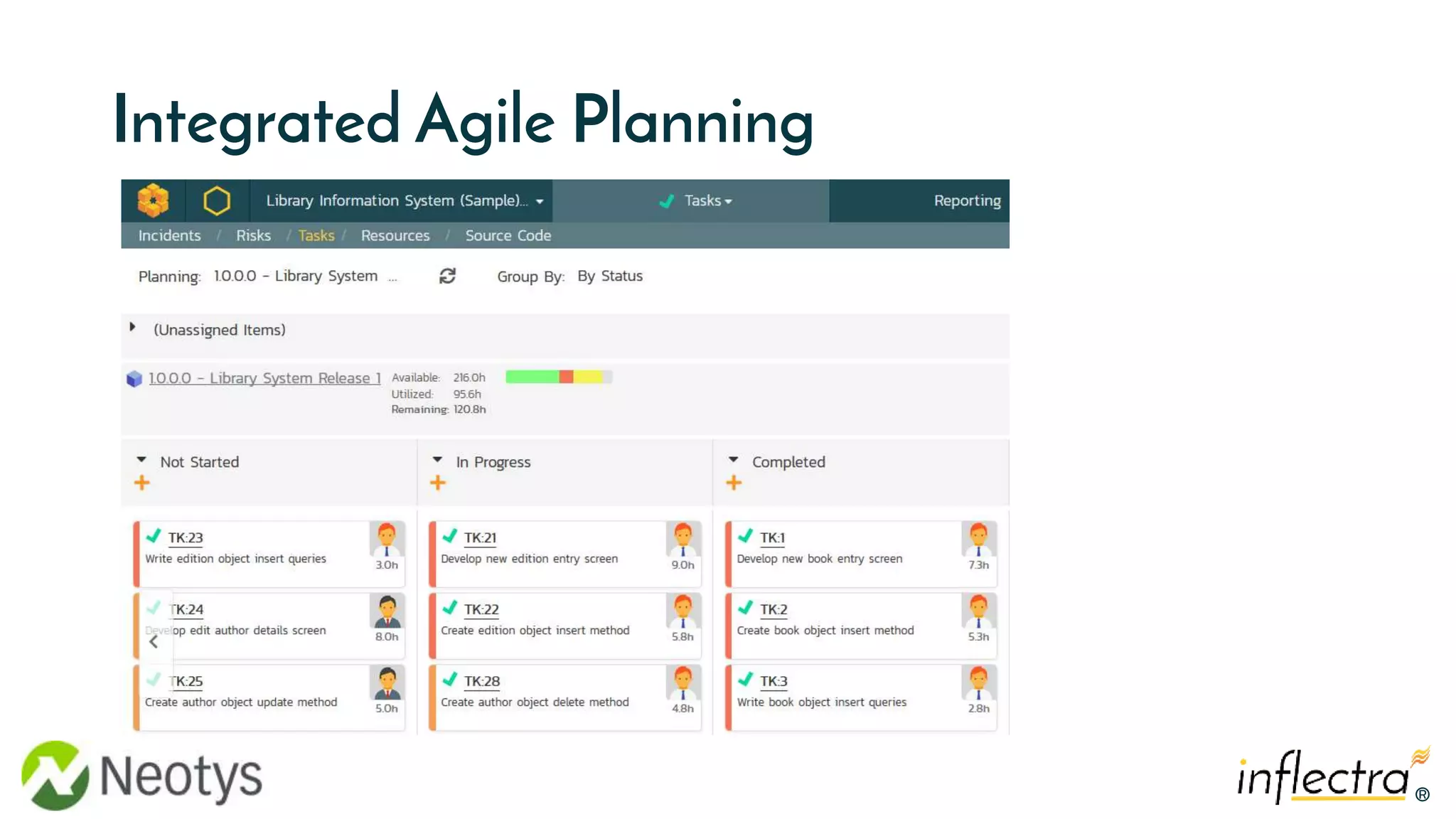Click the orange Spira flower logo icon
This screenshot has width=1456, height=819.
point(153,200)
